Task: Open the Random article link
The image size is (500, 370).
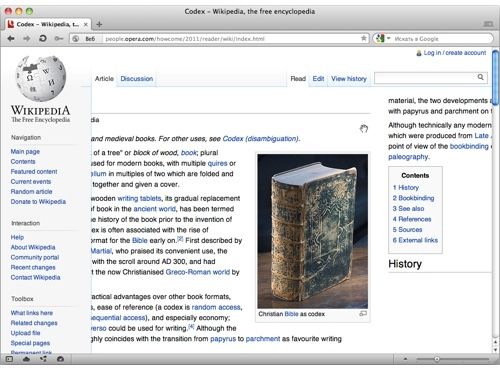Action: (x=31, y=192)
